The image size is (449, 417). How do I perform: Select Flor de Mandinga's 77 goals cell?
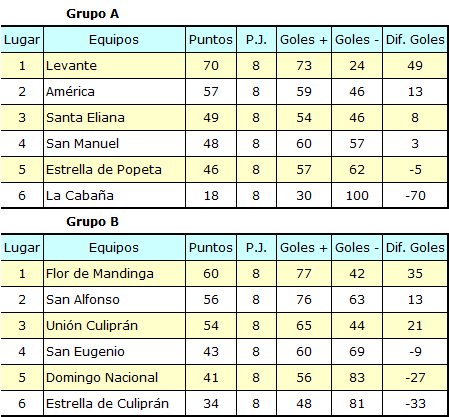tap(304, 274)
